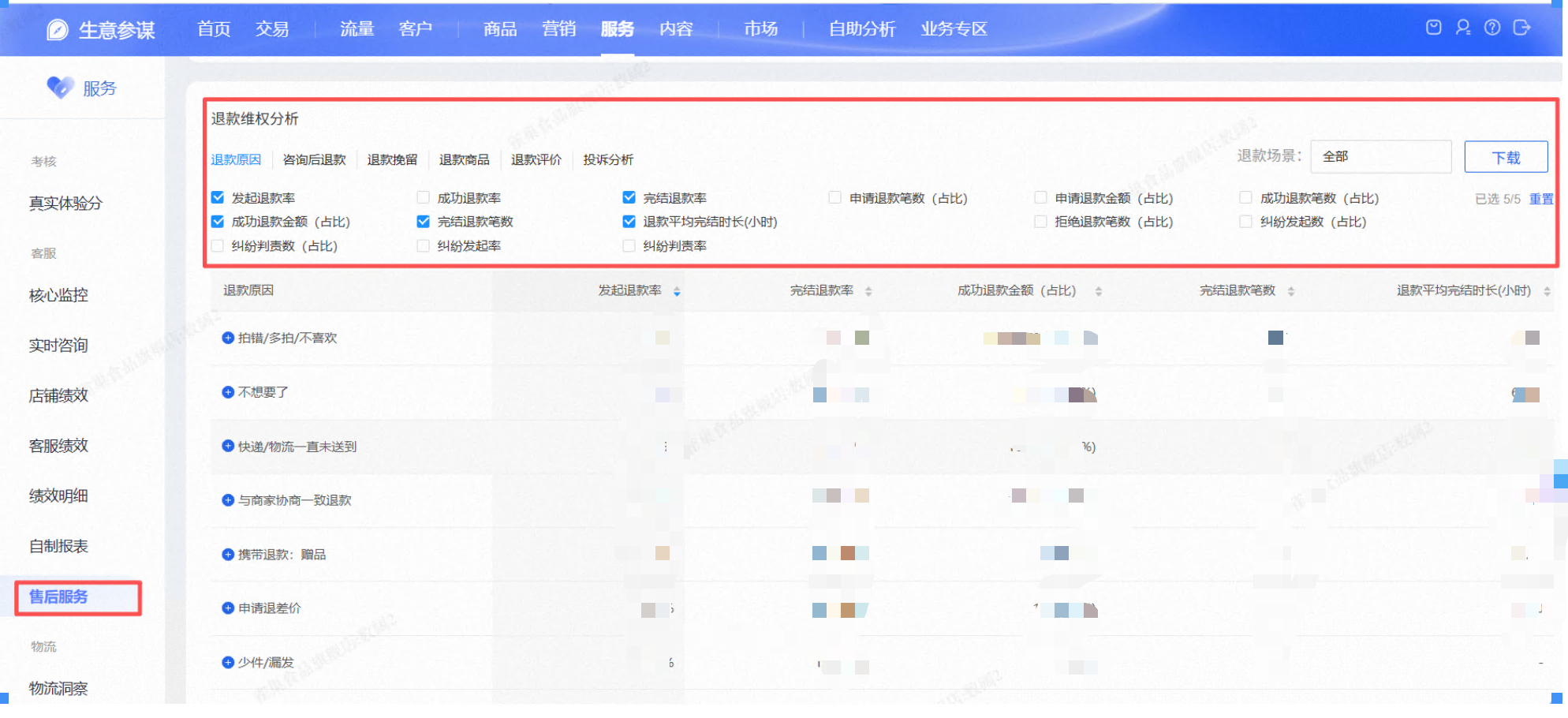
Task: Check 成功退款笔数 (占比) checkbox
Action: click(1245, 197)
